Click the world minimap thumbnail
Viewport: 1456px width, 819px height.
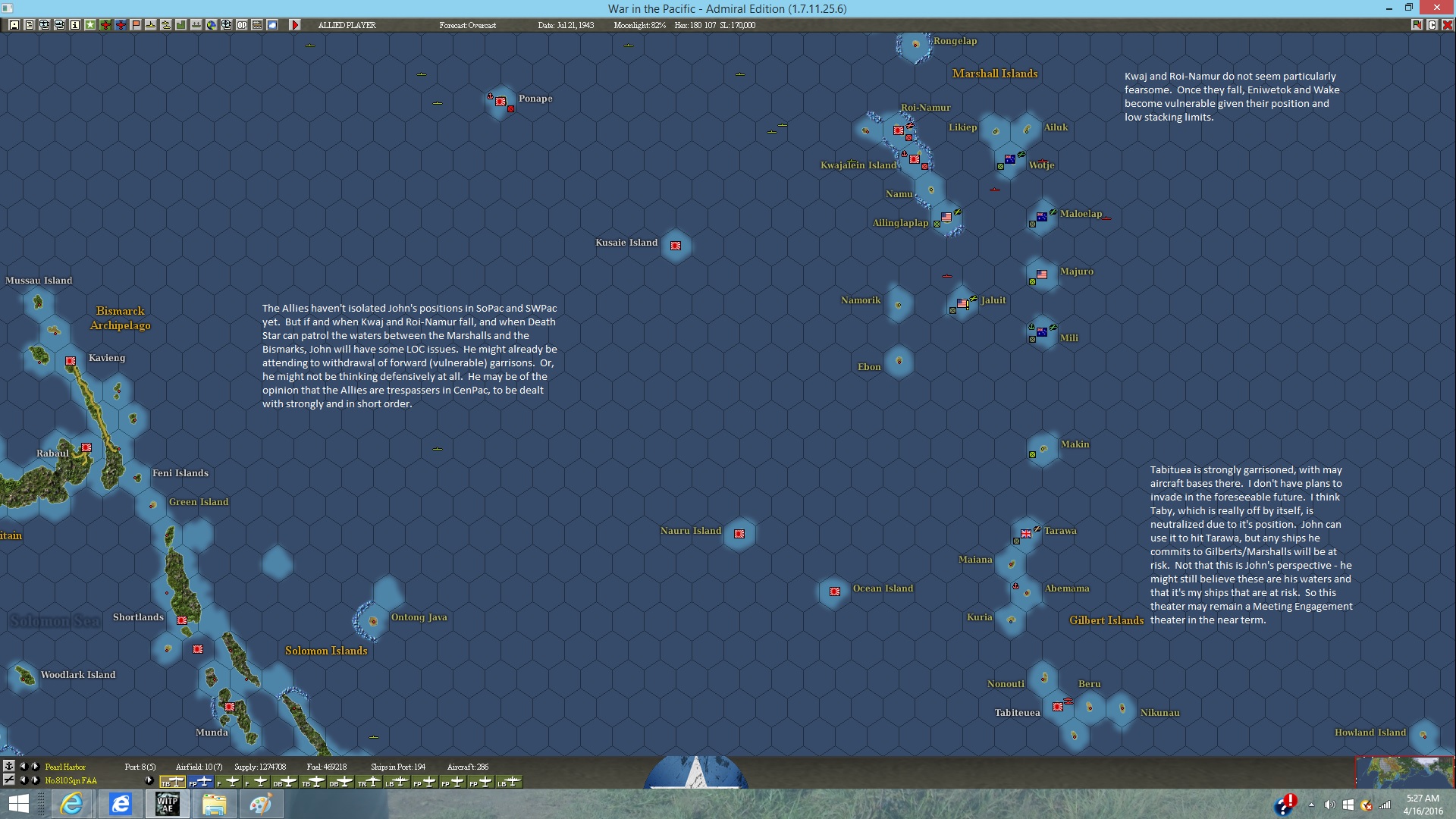click(x=1404, y=772)
